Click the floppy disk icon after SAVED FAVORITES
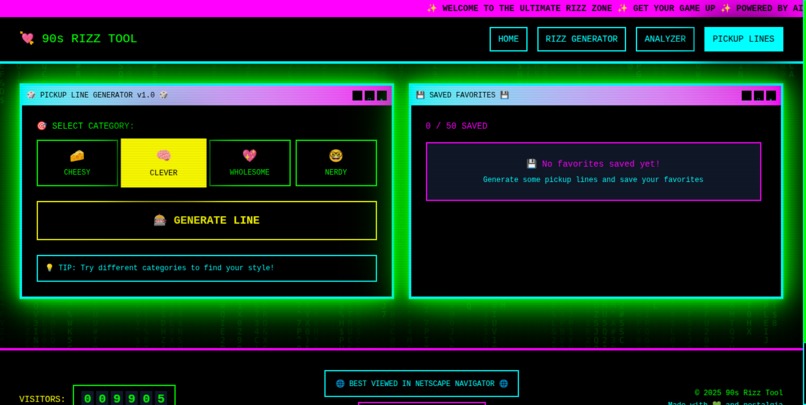Screen dimensions: 806x405 click(504, 95)
